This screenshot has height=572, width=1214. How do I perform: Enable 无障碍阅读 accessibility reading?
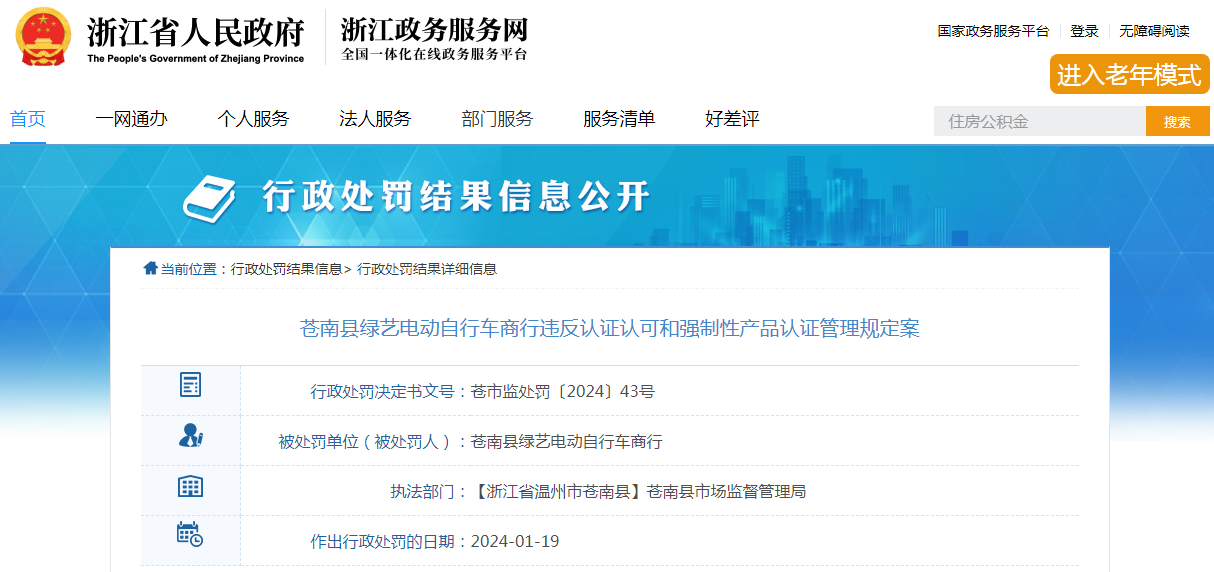click(1154, 31)
